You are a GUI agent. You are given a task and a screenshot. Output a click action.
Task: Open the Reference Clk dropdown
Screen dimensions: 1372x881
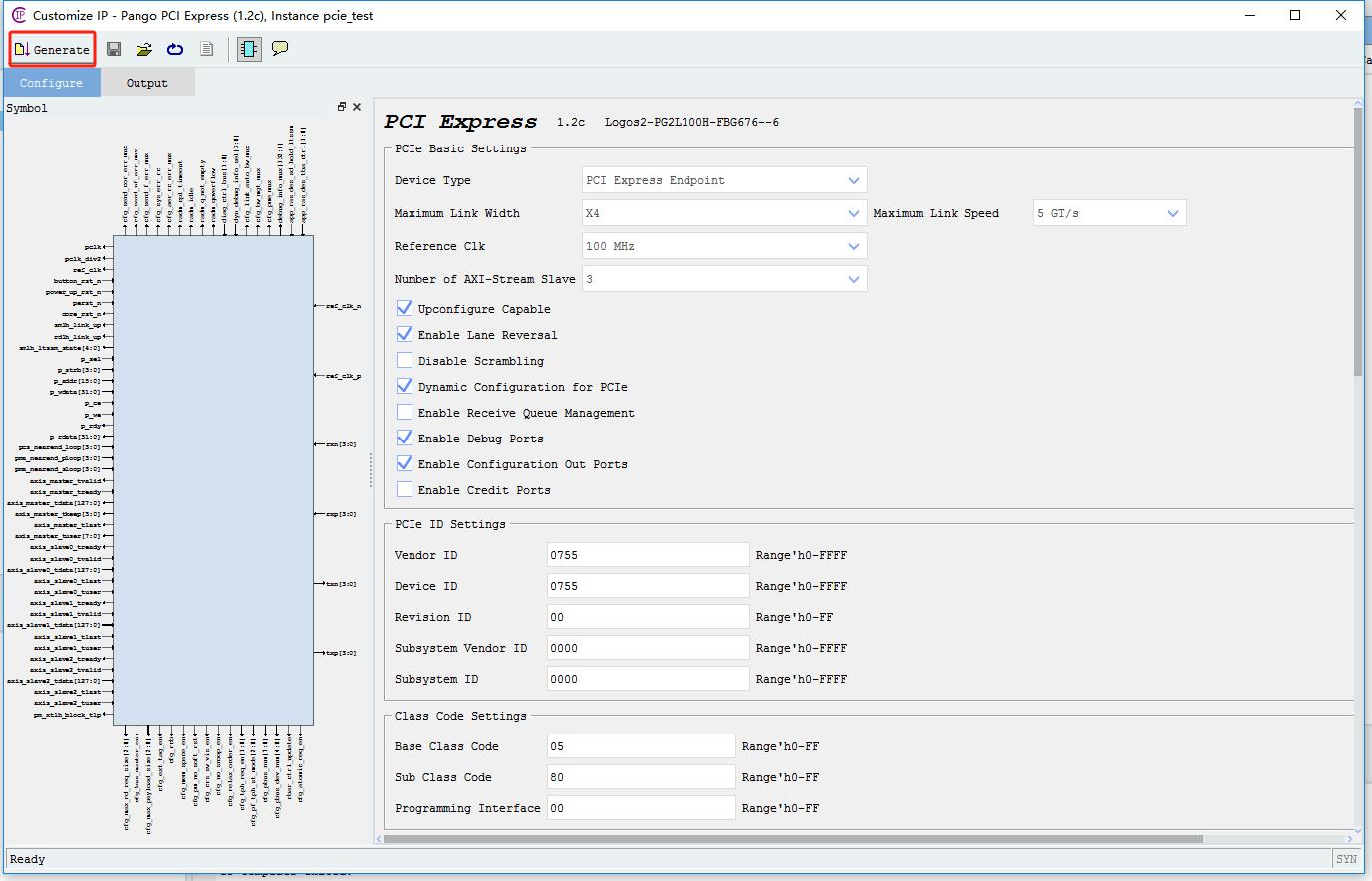[x=724, y=246]
